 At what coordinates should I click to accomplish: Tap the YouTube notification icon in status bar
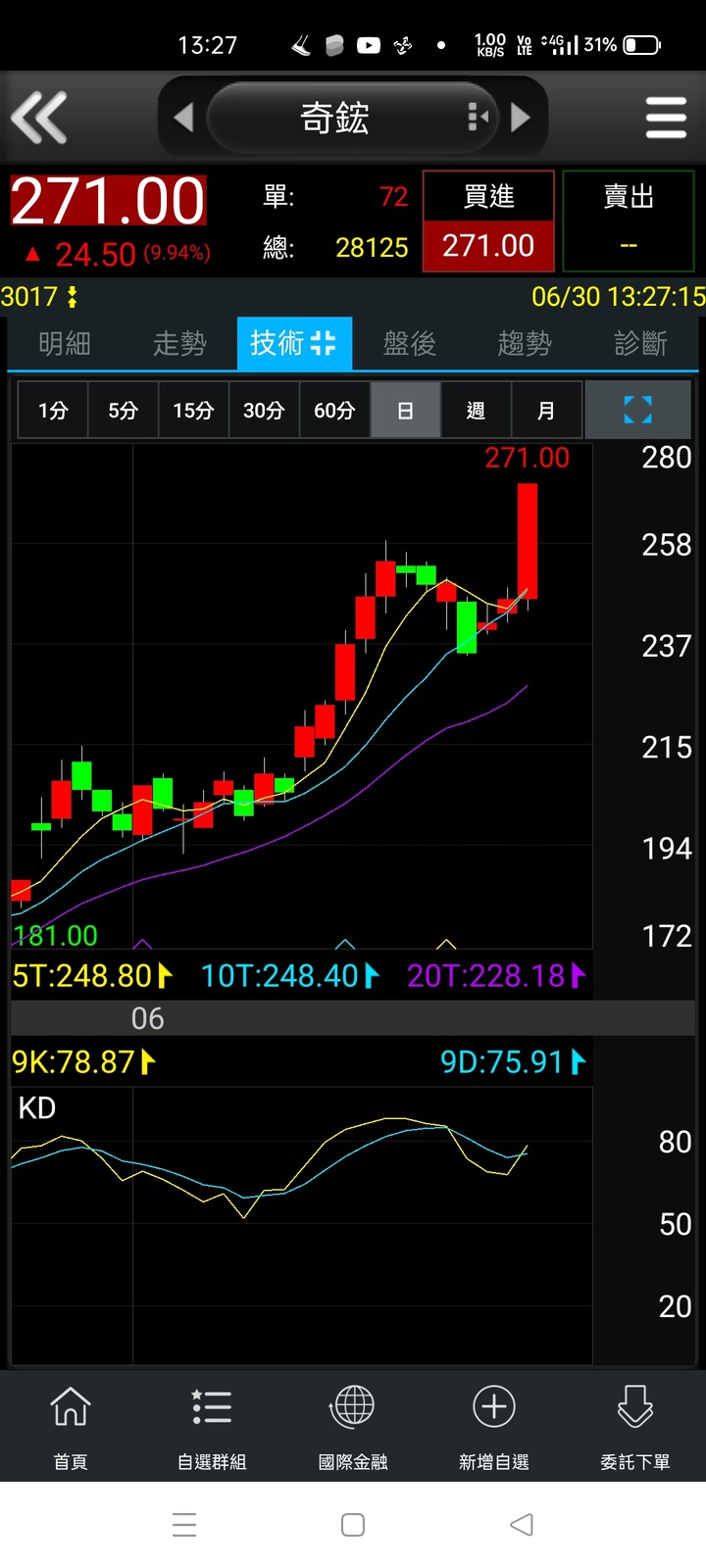pos(369,45)
